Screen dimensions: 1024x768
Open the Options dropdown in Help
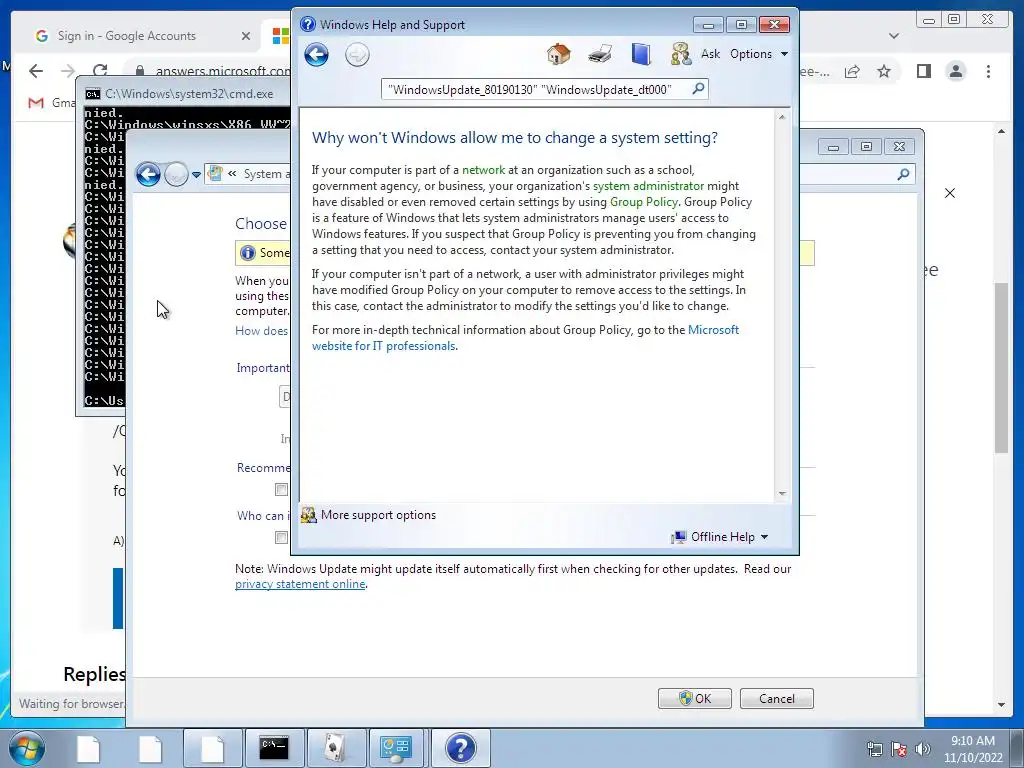[x=759, y=54]
